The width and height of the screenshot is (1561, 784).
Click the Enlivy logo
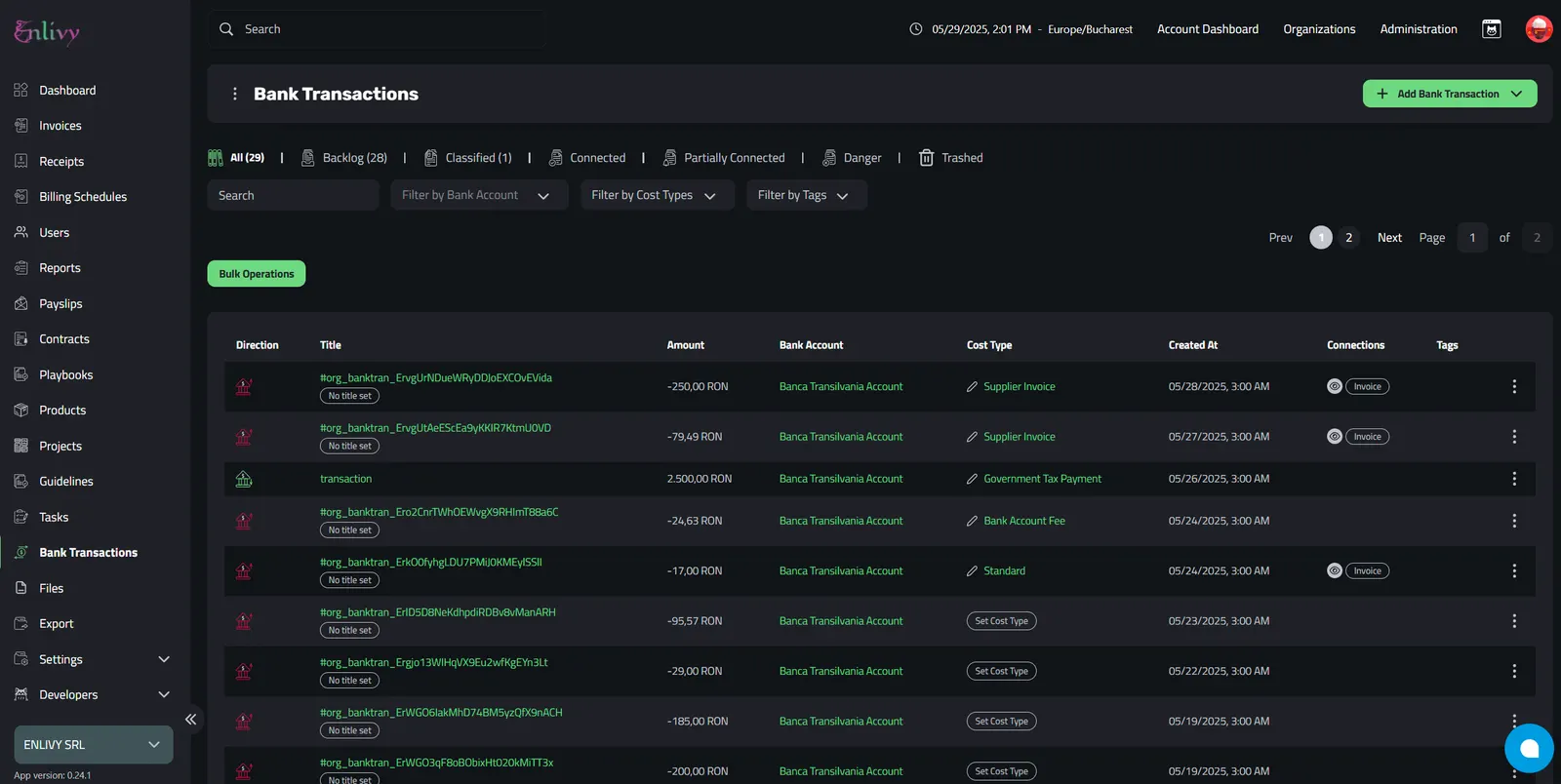pyautogui.click(x=47, y=32)
